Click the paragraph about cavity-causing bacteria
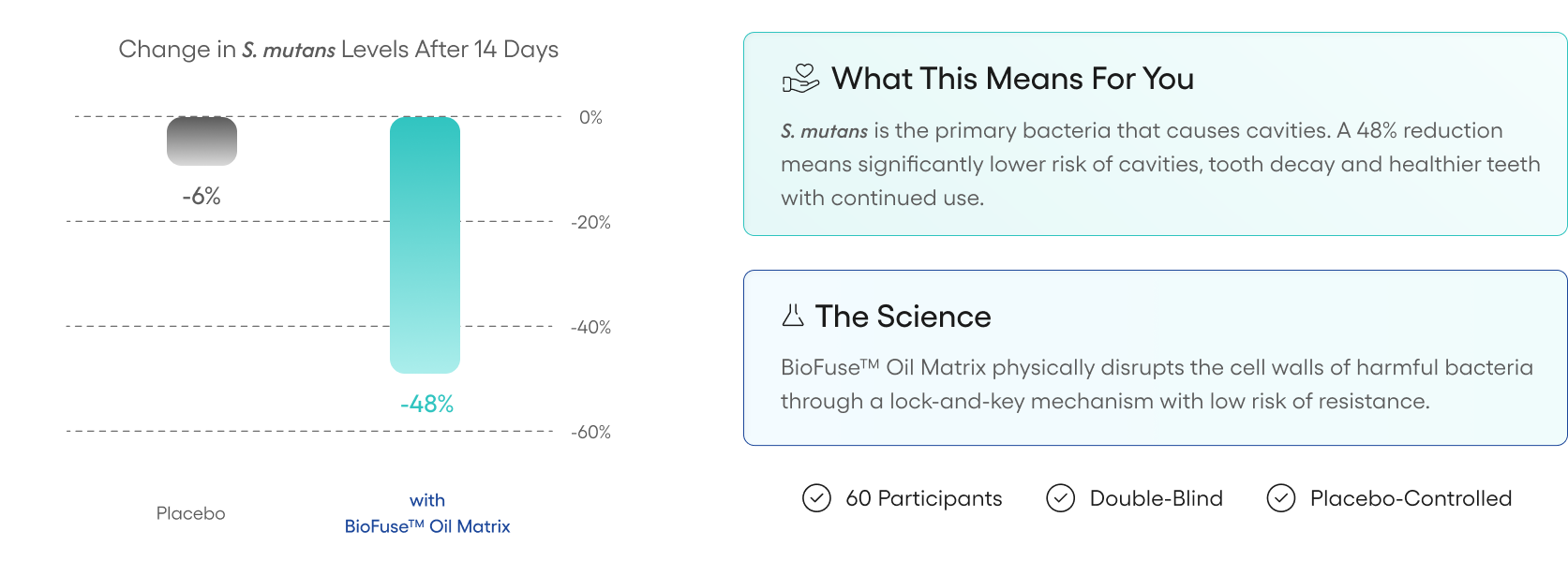 (x=1160, y=164)
